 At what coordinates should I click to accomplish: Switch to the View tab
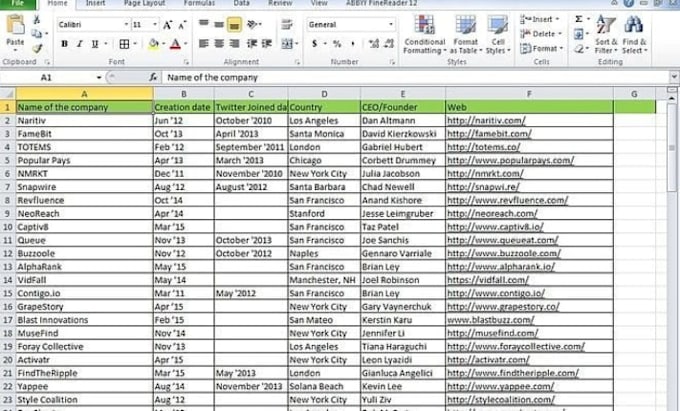click(319, 3)
